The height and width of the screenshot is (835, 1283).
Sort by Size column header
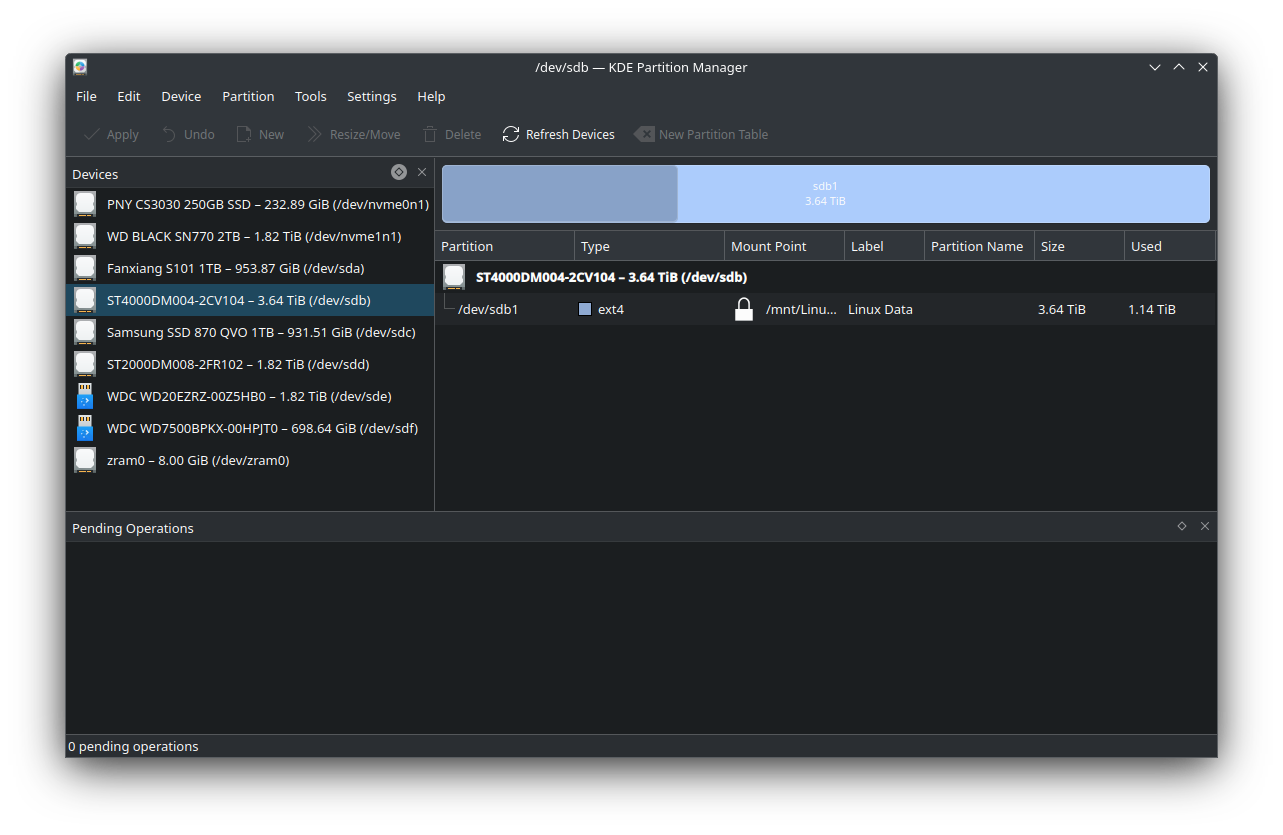[x=1080, y=246]
